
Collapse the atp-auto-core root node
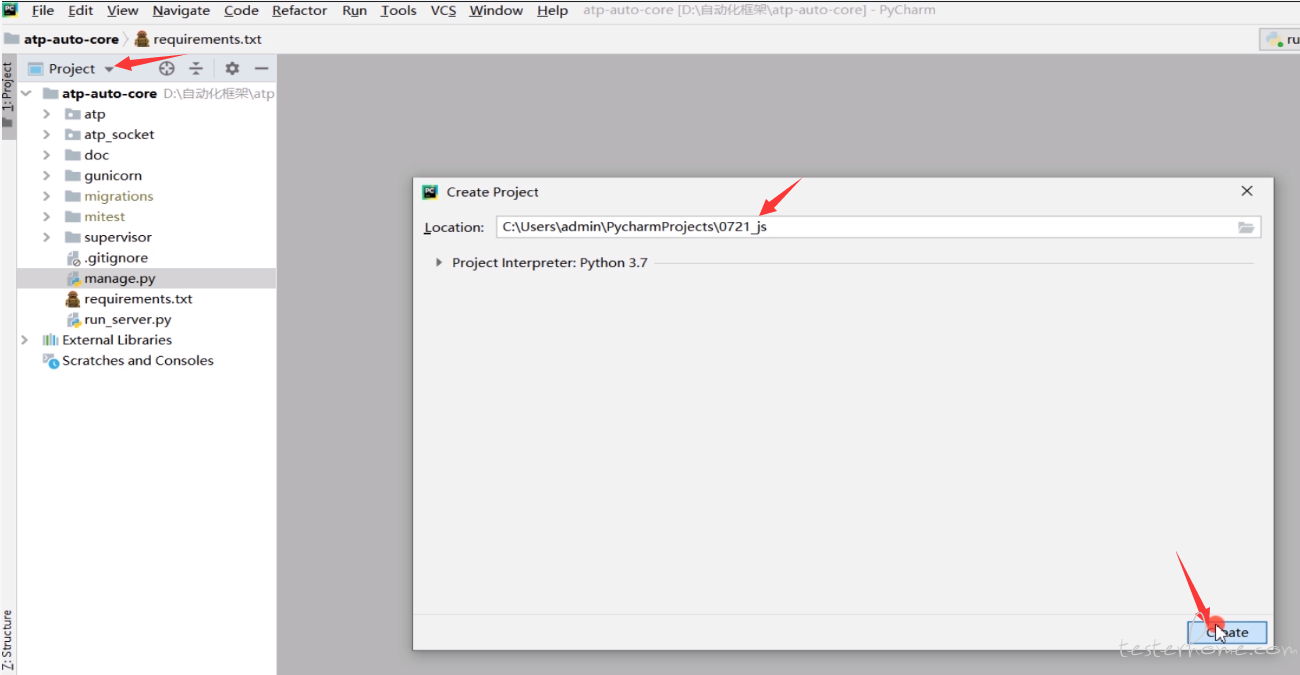click(x=26, y=93)
